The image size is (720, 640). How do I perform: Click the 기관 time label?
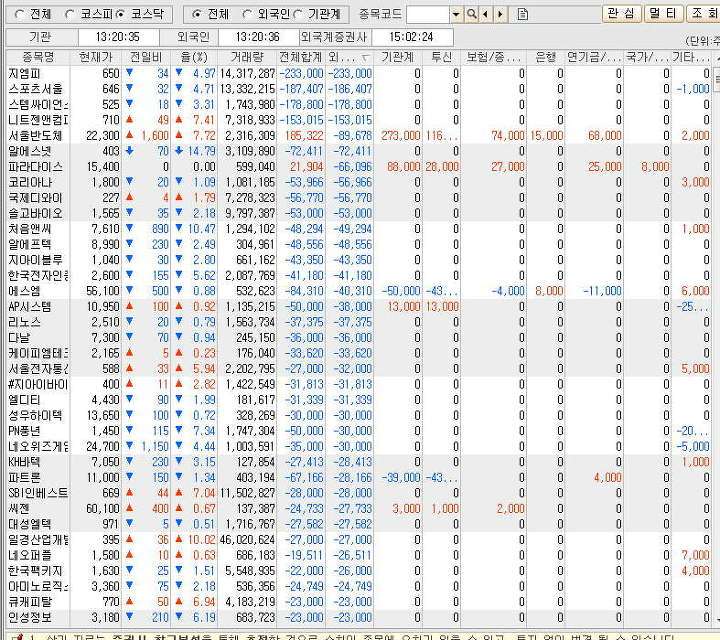41,37
